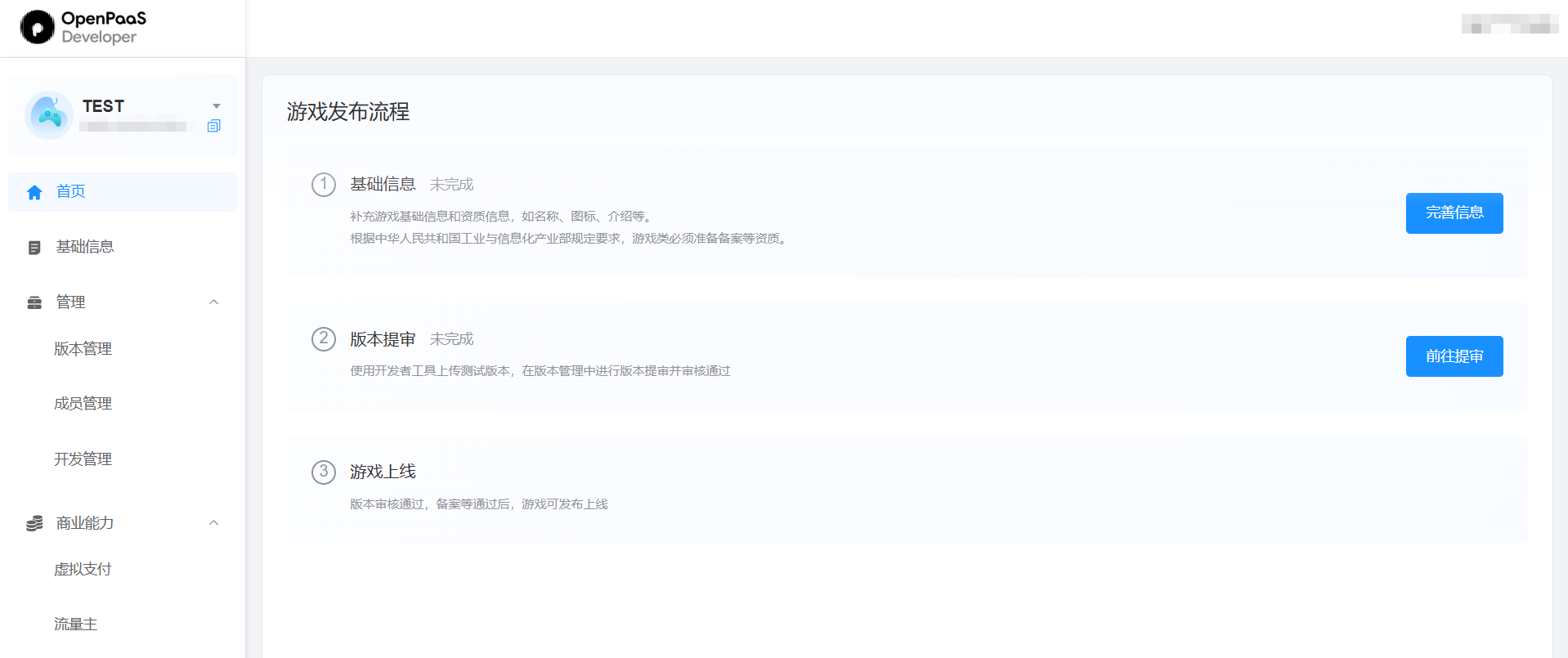Open 版本管理 submenu item
Viewport: 1568px width, 658px height.
pyautogui.click(x=83, y=349)
